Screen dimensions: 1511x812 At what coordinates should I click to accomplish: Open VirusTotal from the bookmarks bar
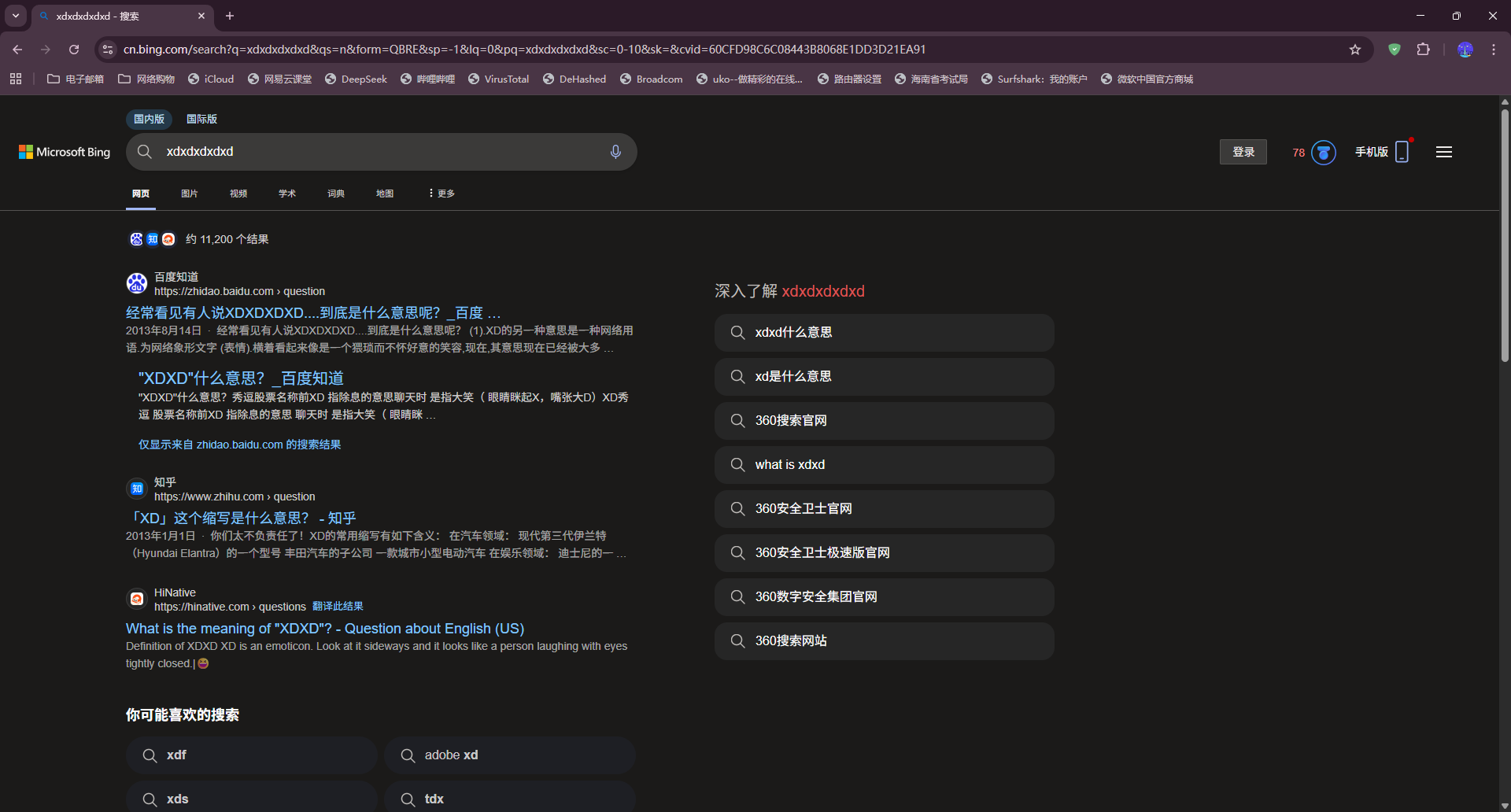click(498, 79)
